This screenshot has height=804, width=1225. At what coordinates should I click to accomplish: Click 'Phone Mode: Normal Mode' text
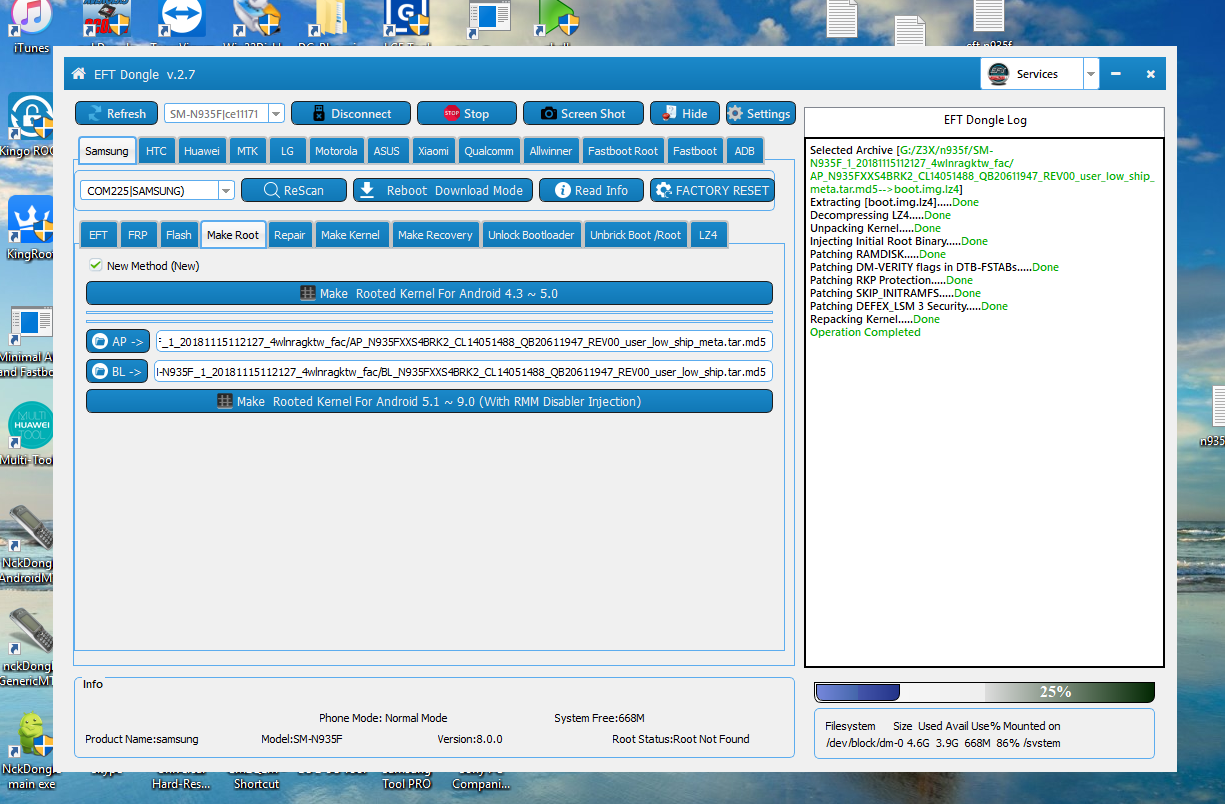(x=383, y=718)
